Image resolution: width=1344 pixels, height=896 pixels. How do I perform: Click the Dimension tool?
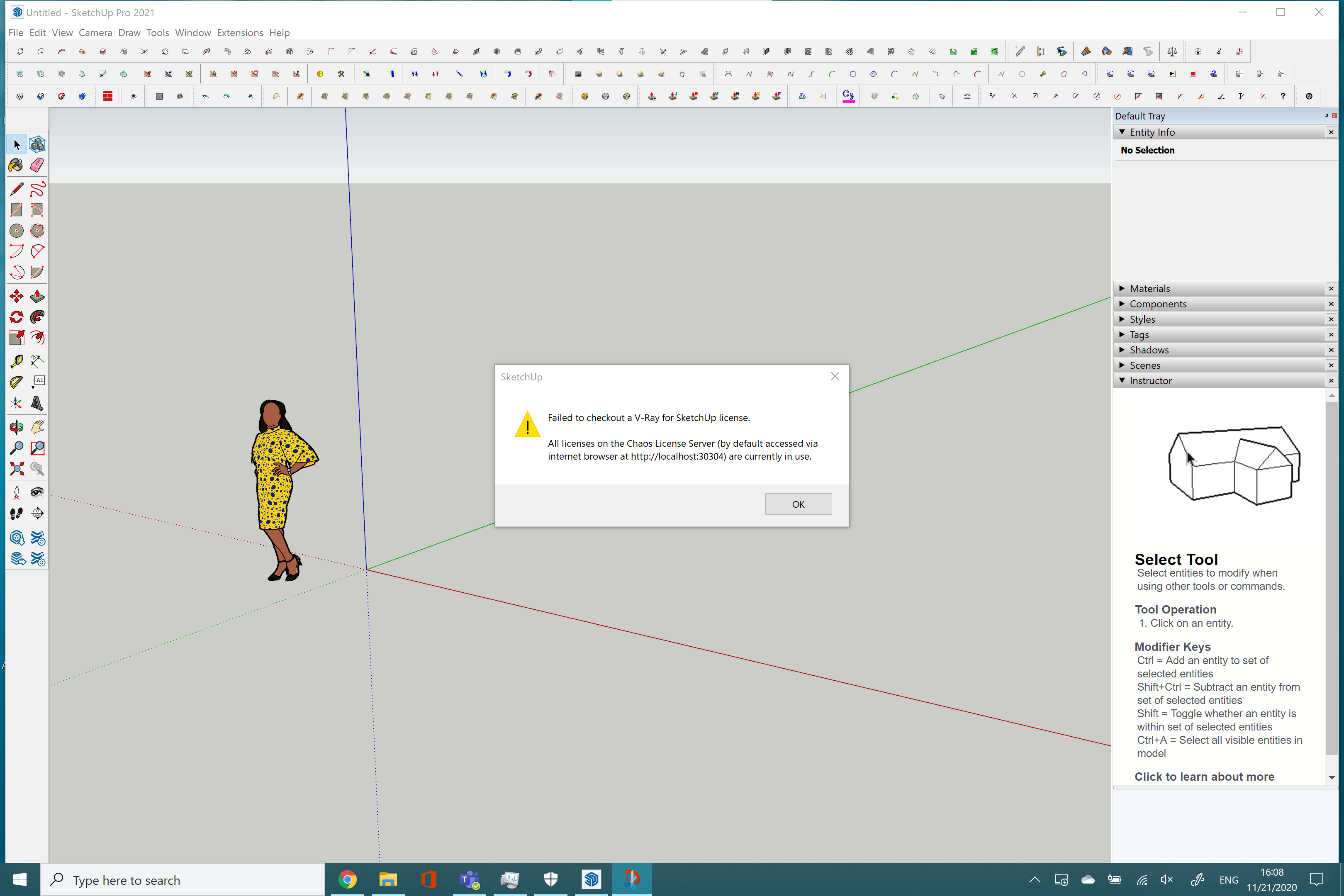click(x=37, y=361)
